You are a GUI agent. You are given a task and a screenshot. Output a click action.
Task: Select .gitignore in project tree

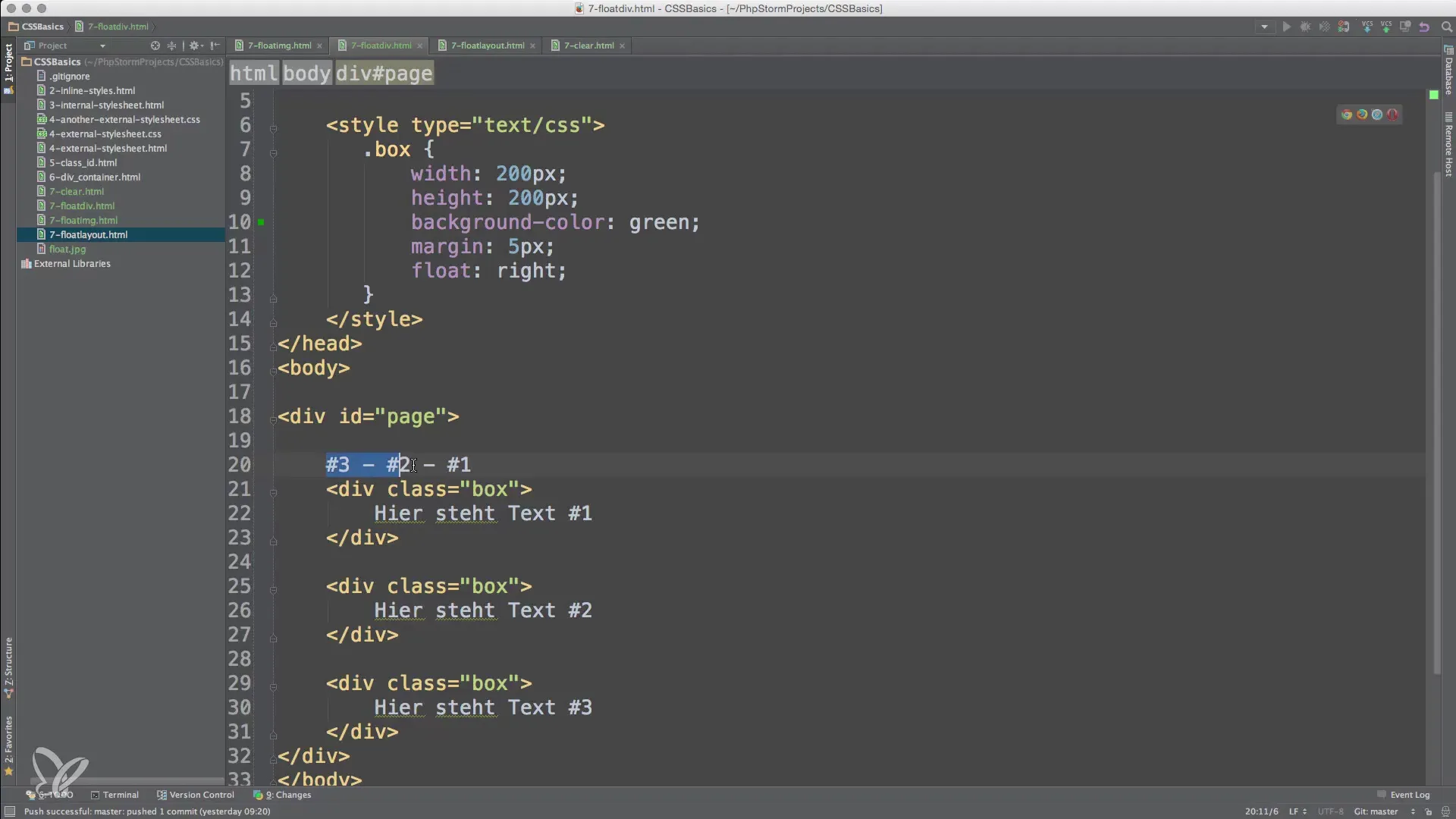[x=70, y=77]
